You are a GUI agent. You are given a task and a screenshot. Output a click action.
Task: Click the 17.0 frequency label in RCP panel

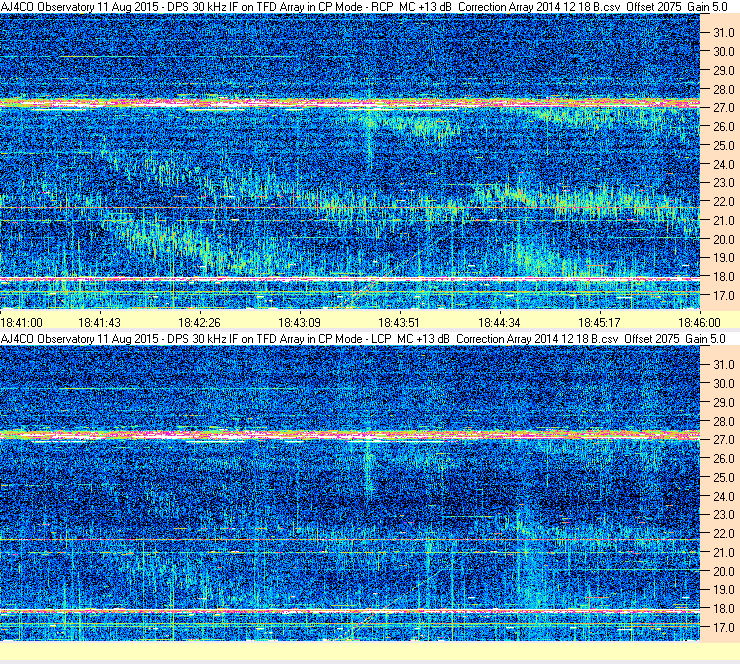coord(723,295)
